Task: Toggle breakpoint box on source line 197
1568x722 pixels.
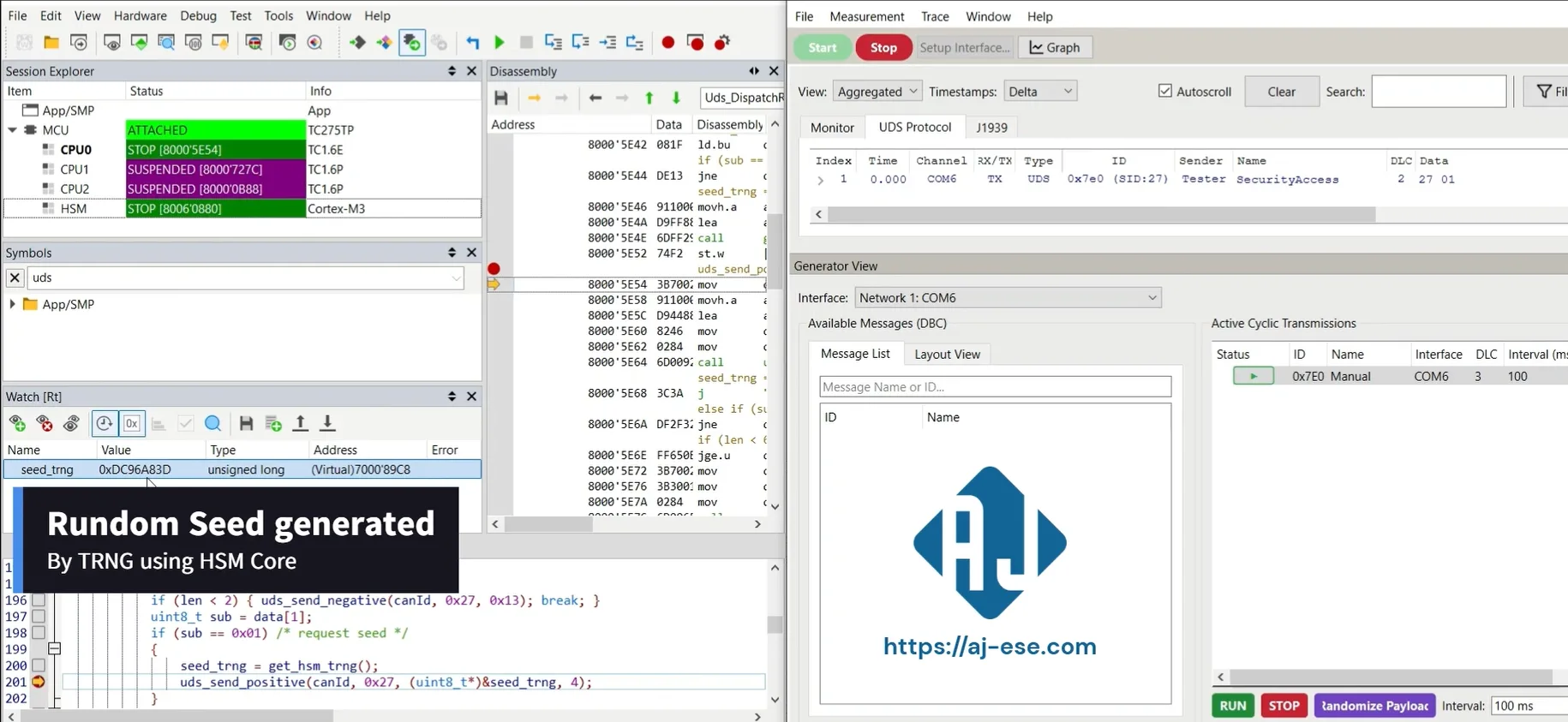Action: 38,617
